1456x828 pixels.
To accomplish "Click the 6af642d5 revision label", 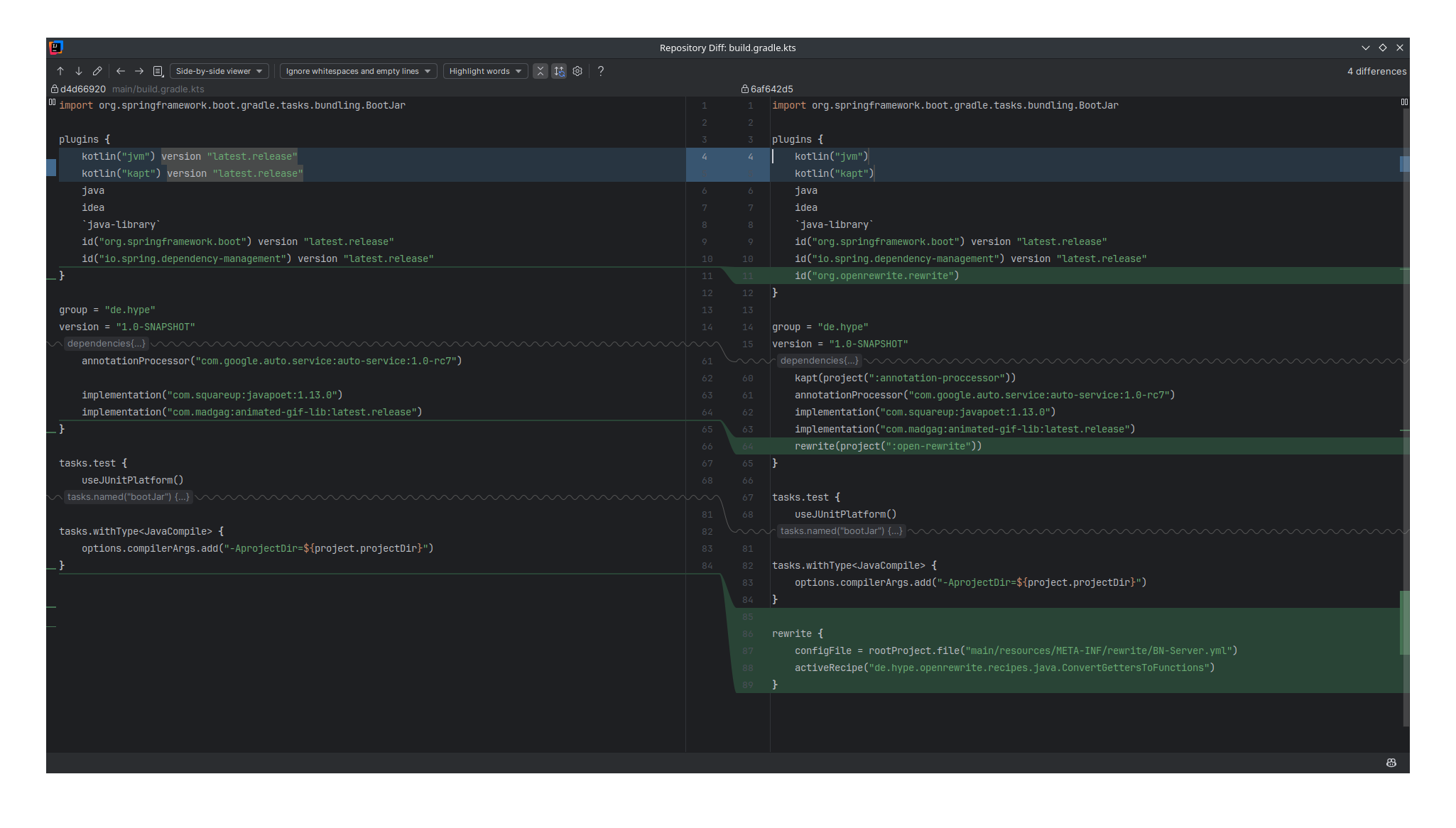I will 771,89.
